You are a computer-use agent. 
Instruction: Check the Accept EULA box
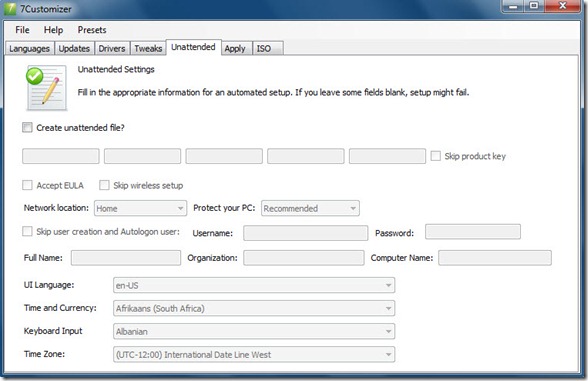[27, 185]
